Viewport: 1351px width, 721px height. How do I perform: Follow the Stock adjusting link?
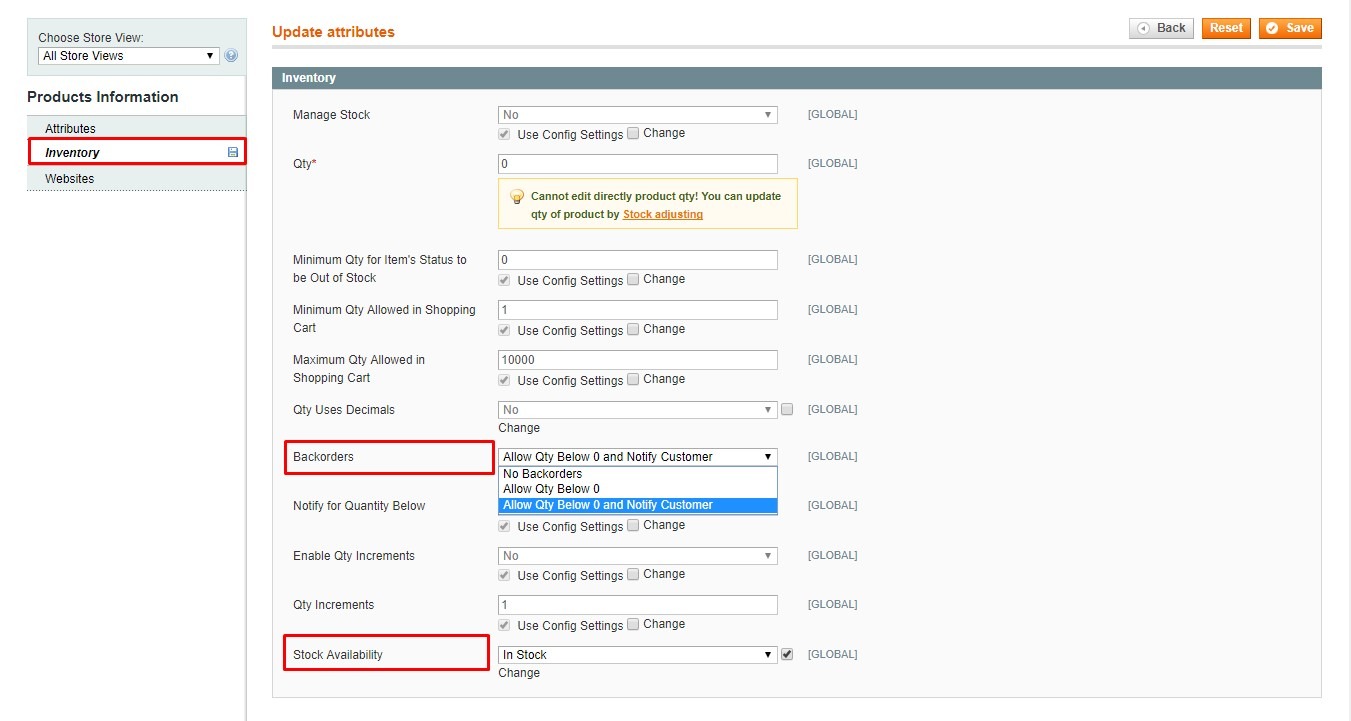[x=663, y=214]
